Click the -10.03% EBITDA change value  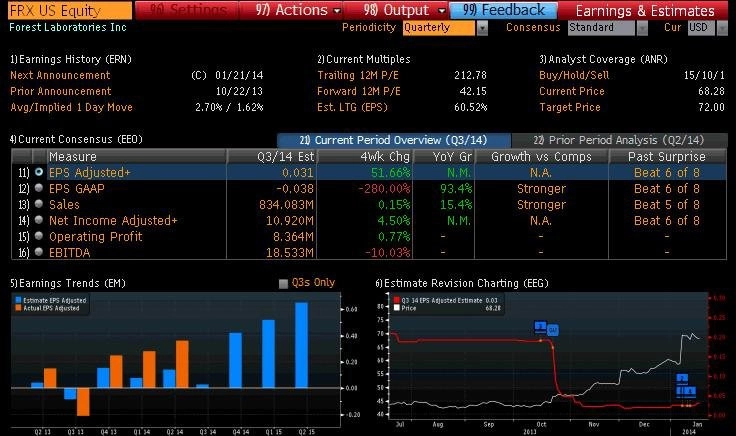click(x=388, y=252)
